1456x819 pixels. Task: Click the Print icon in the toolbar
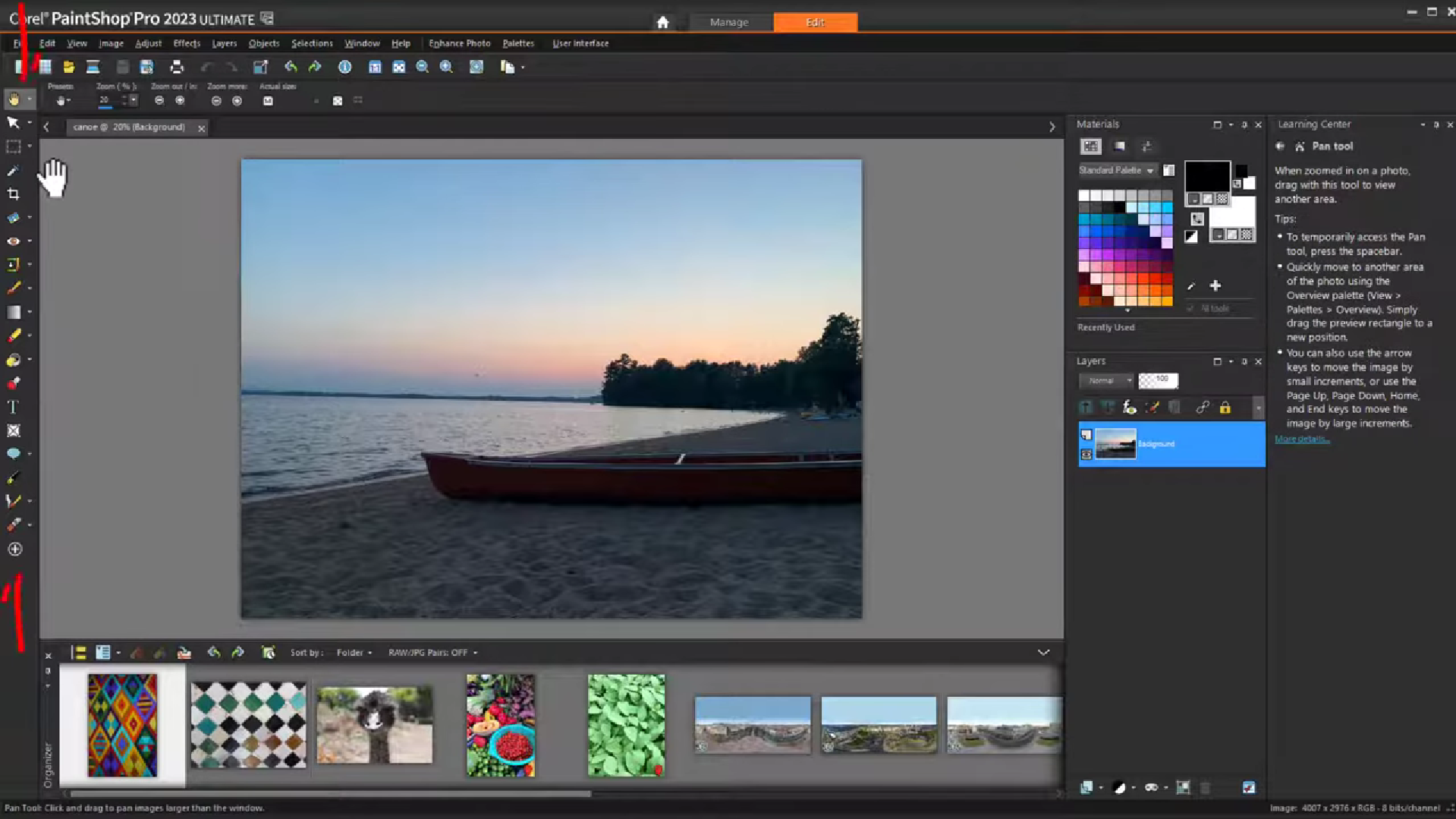[177, 67]
